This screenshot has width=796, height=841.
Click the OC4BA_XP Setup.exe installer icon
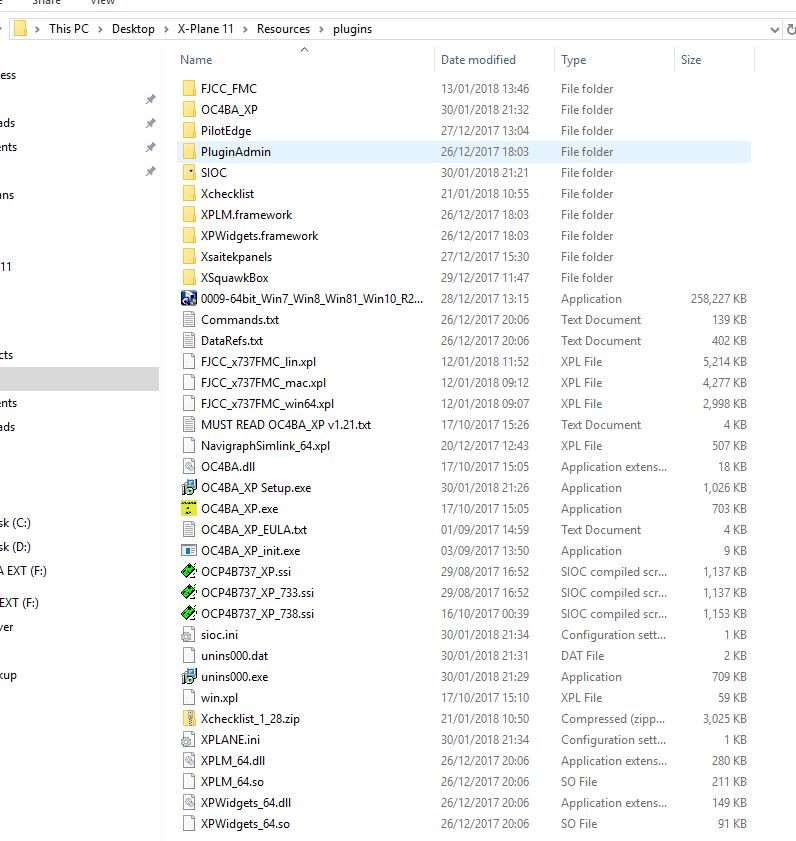tap(189, 487)
